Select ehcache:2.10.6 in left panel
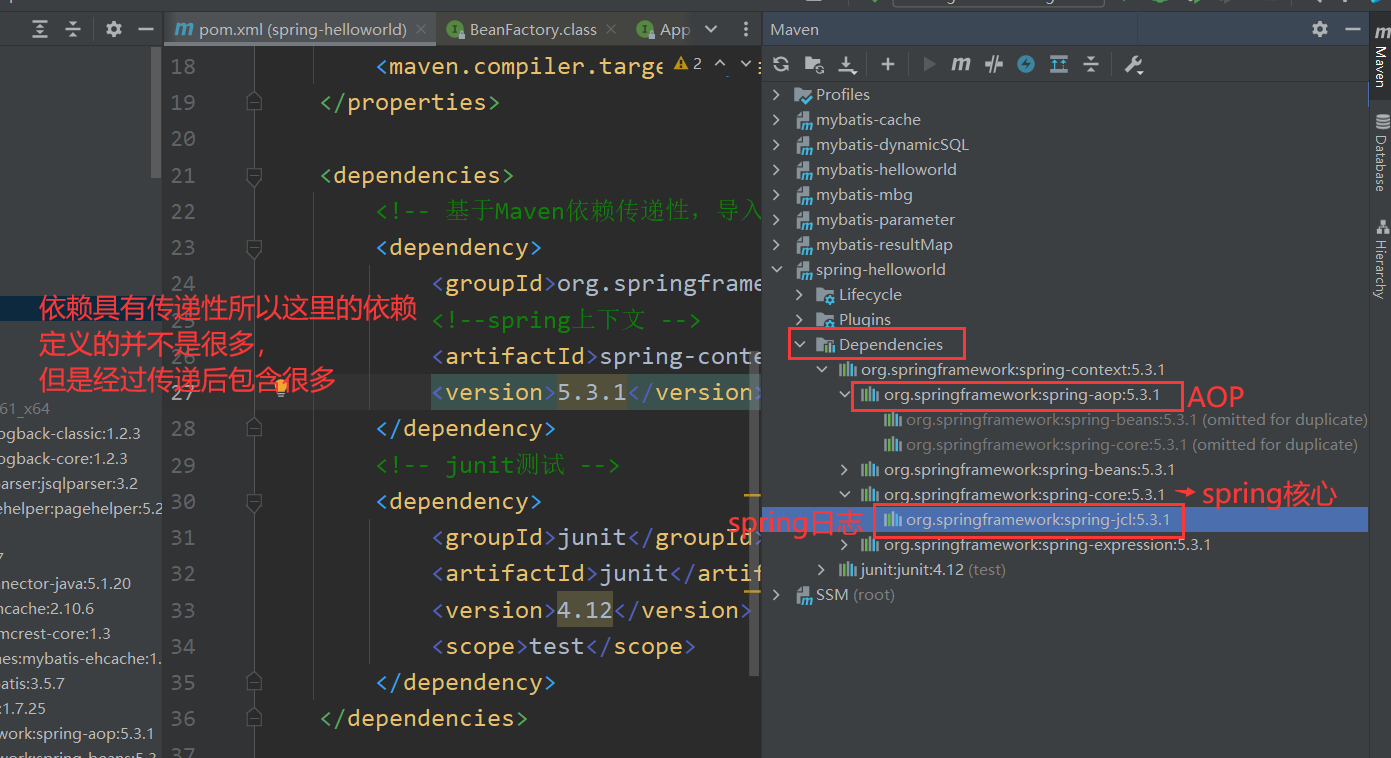Image resolution: width=1391 pixels, height=758 pixels. [x=47, y=609]
